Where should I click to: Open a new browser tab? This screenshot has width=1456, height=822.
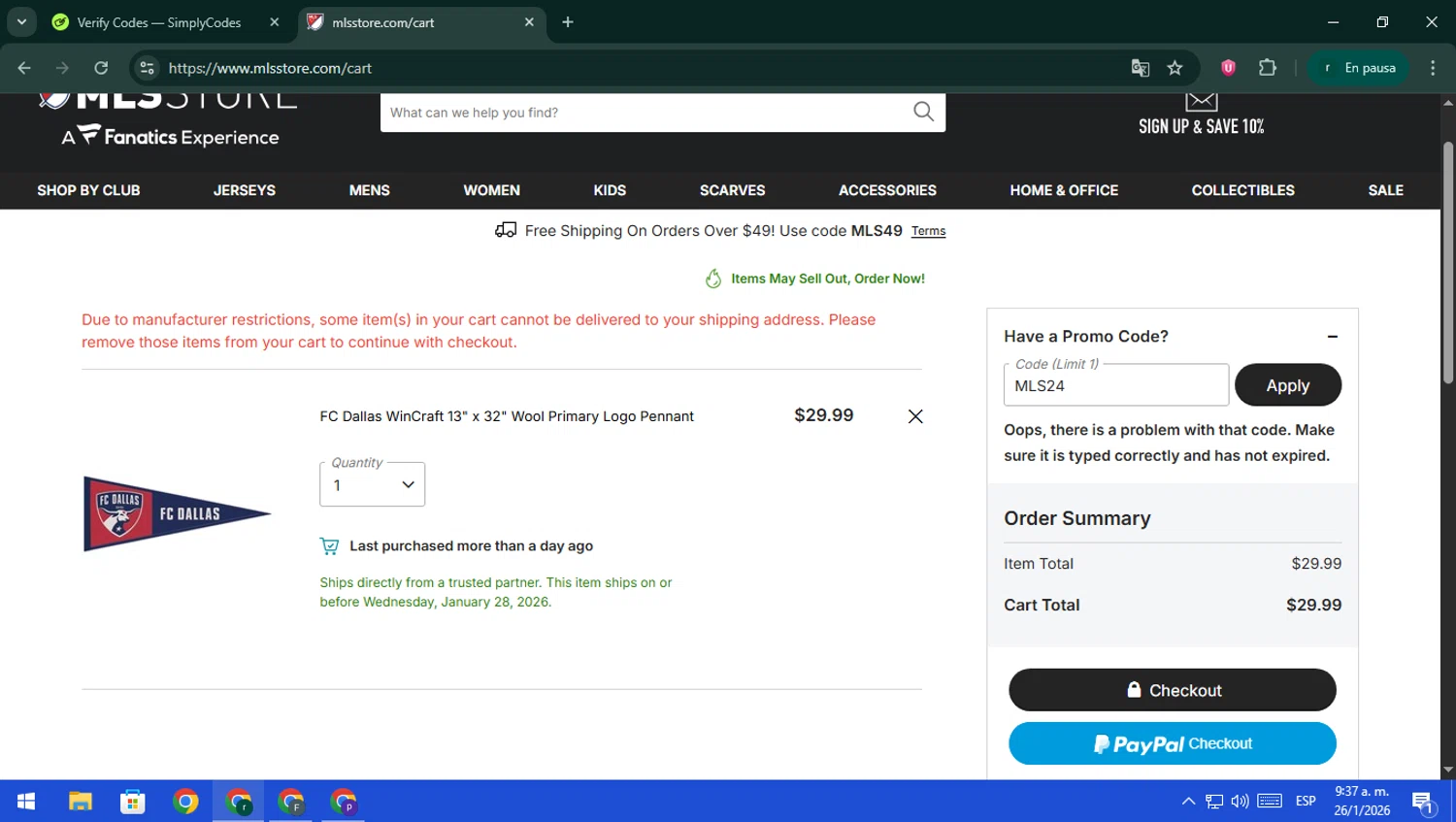click(568, 22)
